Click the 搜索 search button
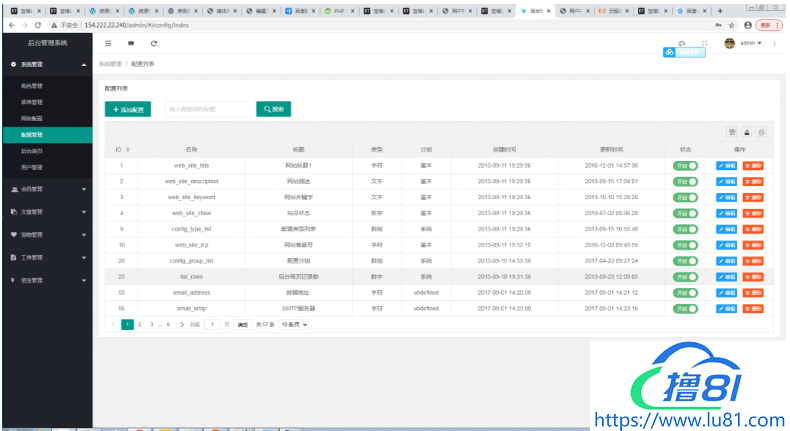This screenshot has width=790, height=431. pyautogui.click(x=273, y=109)
